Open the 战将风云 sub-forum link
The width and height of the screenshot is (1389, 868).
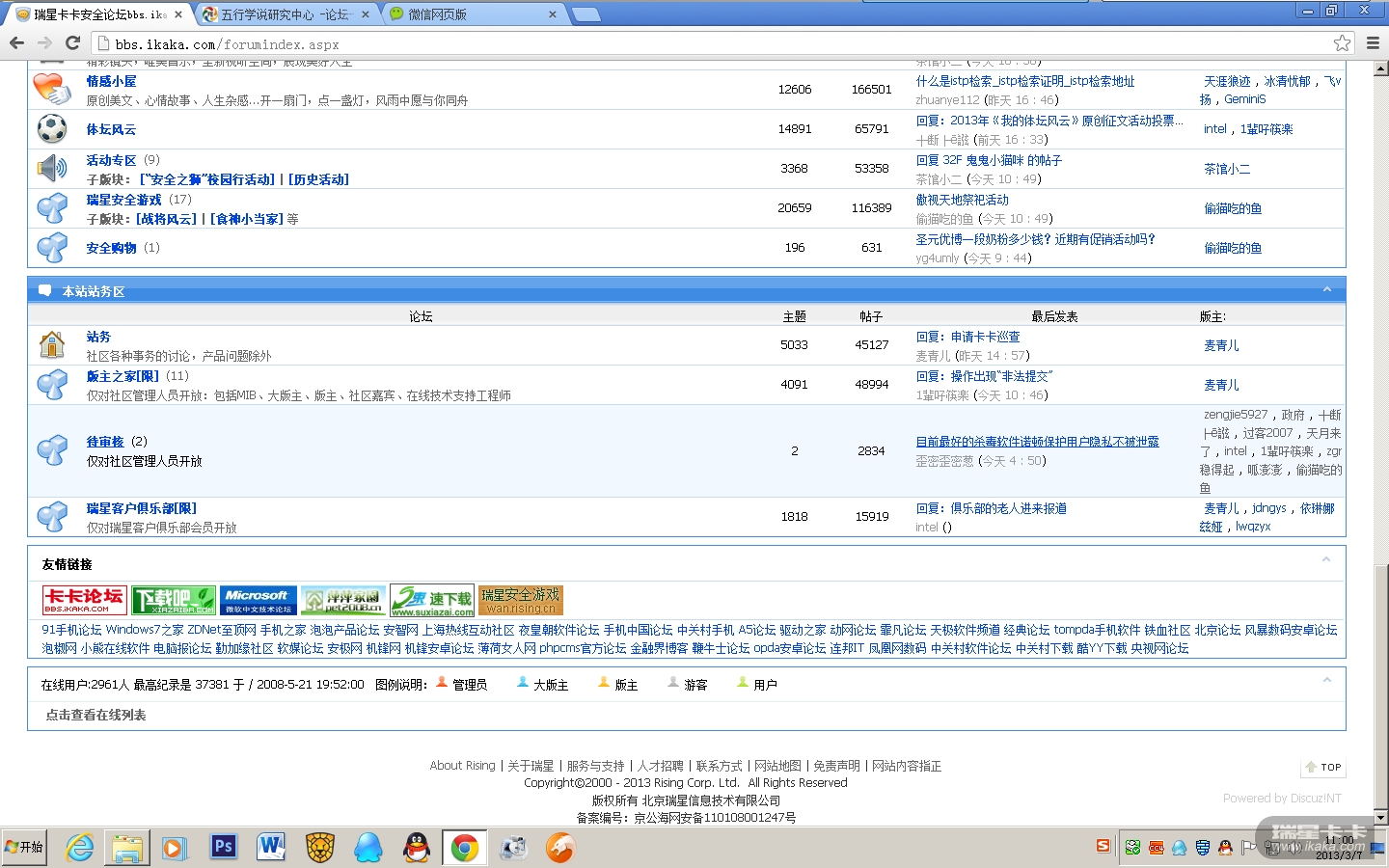click(x=166, y=219)
